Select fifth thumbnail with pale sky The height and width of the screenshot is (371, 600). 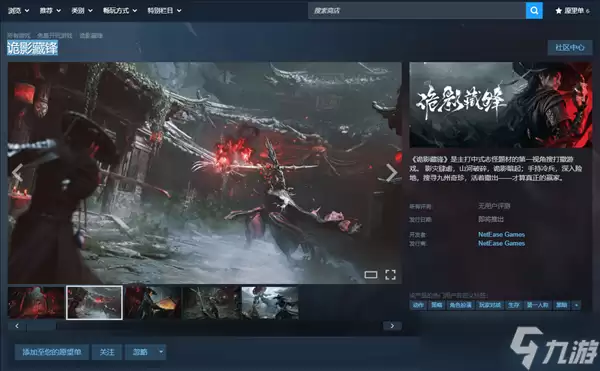pyautogui.click(x=270, y=303)
